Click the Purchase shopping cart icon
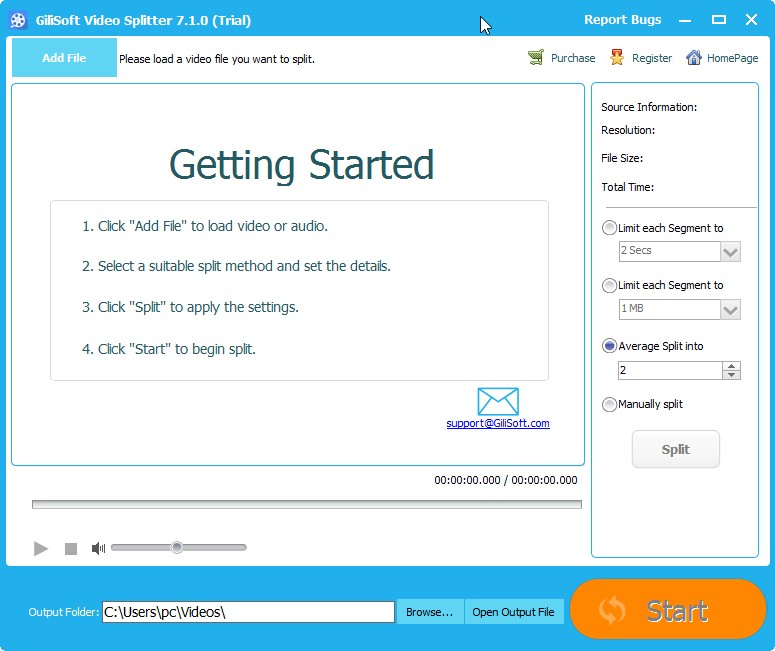 click(536, 57)
